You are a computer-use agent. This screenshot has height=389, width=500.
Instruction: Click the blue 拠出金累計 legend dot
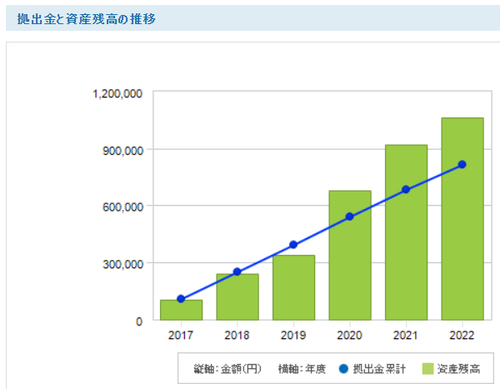(x=343, y=369)
